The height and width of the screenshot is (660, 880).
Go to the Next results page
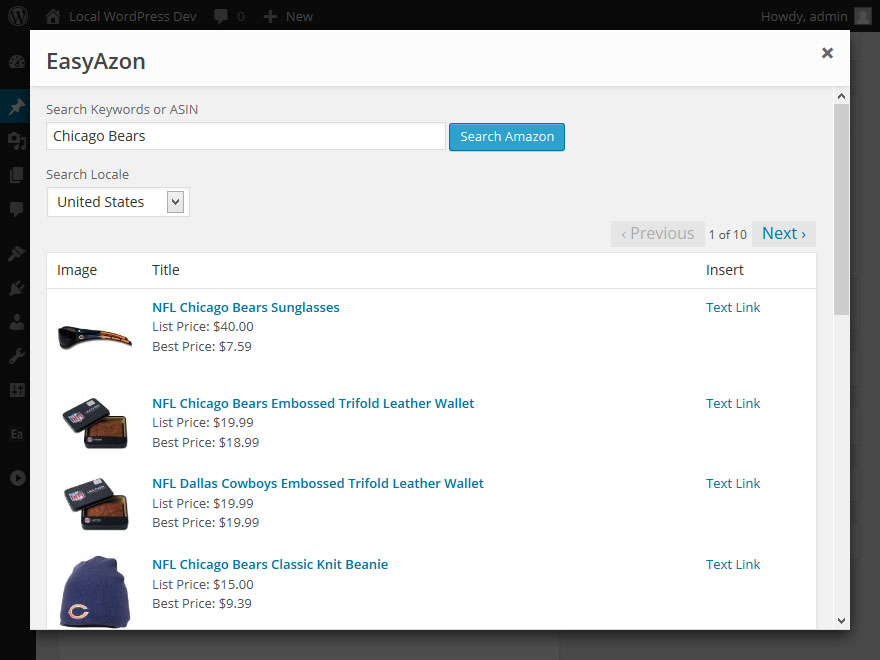pos(784,233)
